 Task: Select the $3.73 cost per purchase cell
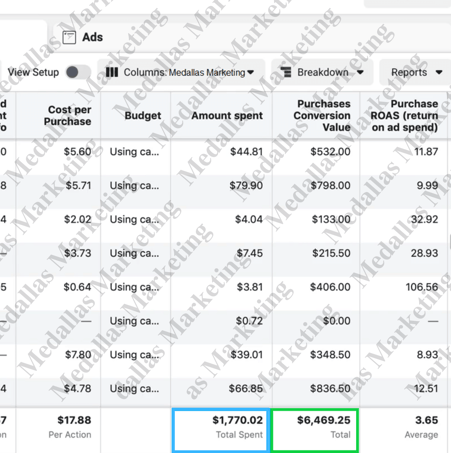point(77,253)
